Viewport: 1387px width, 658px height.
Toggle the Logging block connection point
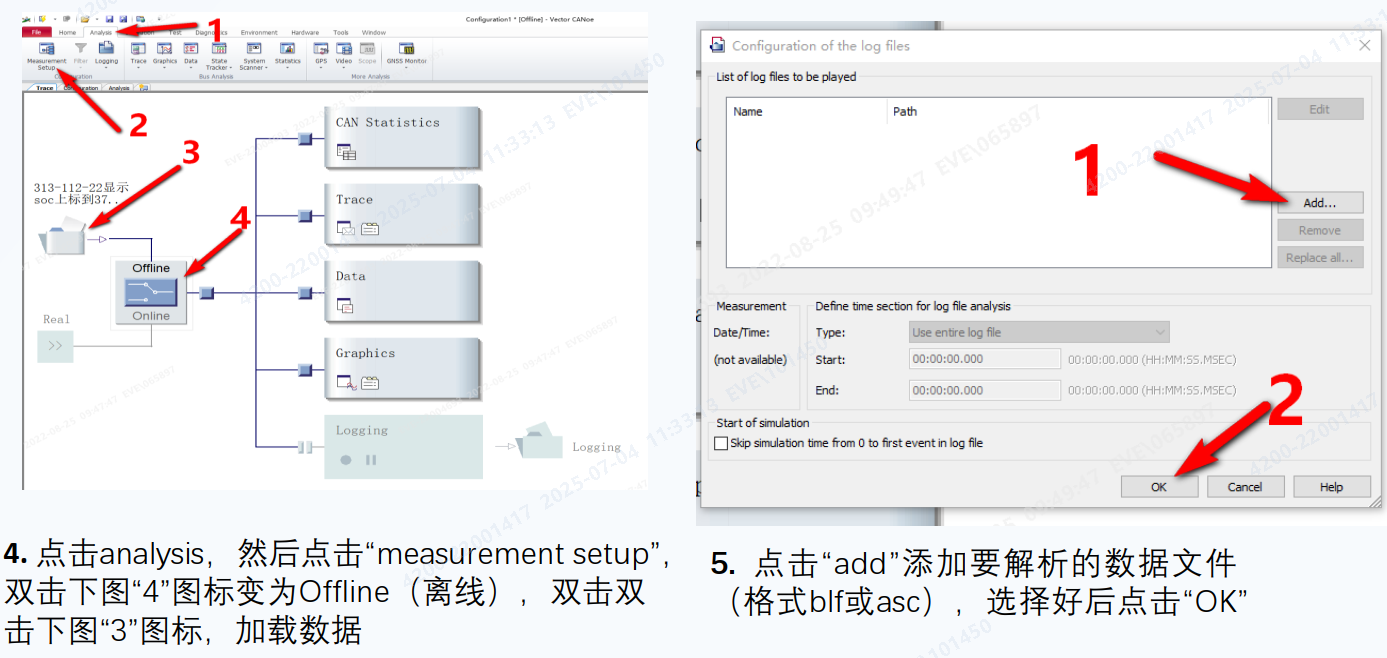click(x=306, y=447)
